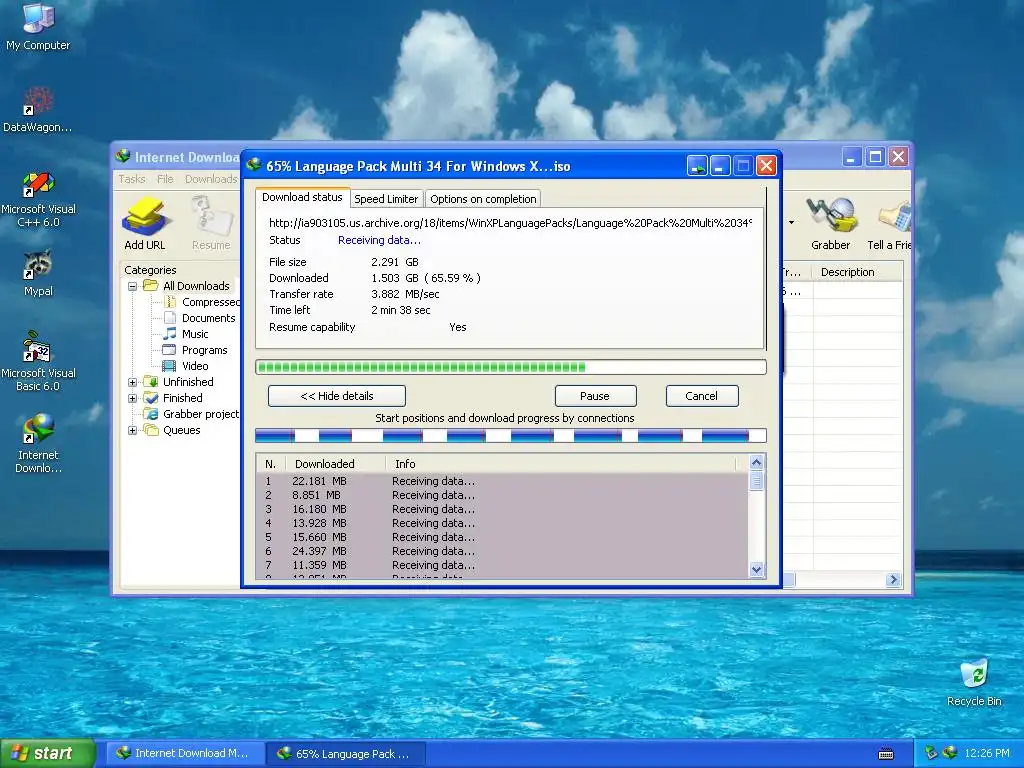Select connection 1 row with 22.181 MB
Viewport: 1024px width, 768px height.
pos(503,481)
